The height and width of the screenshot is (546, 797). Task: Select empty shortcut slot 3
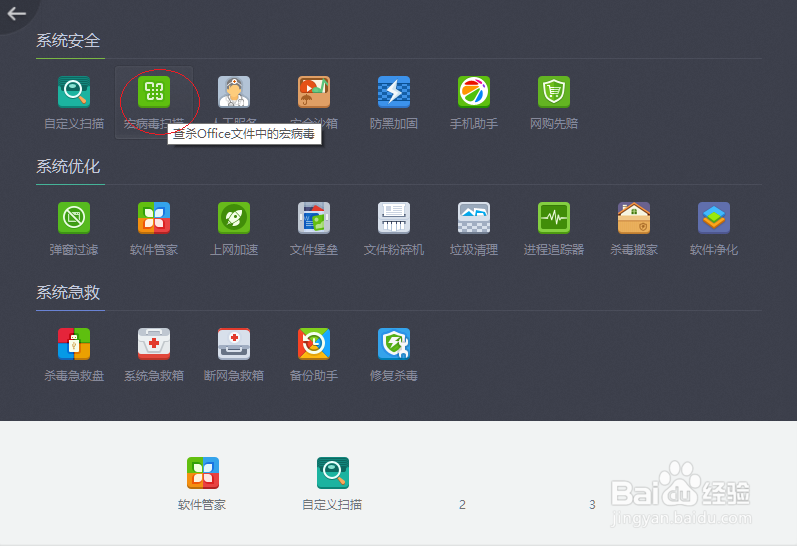pos(592,504)
